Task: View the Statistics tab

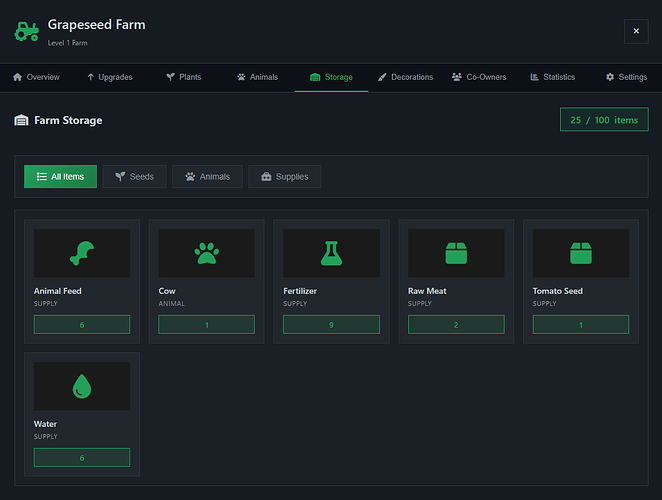Action: pos(553,77)
